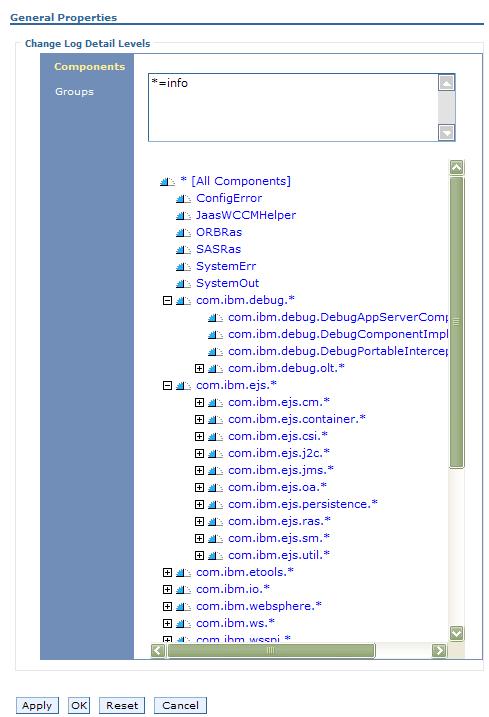Expand the com.ibm.etools.* node

pos(167,573)
